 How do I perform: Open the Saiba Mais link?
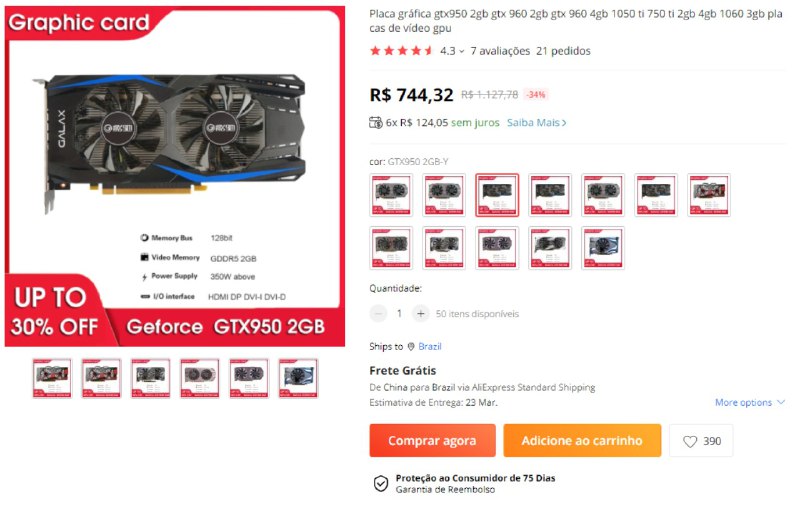click(536, 123)
